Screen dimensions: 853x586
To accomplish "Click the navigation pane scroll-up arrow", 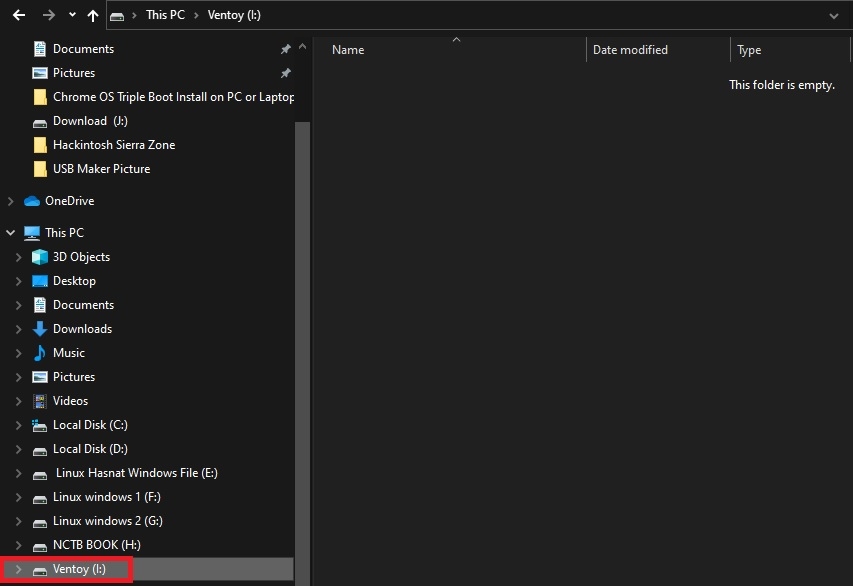I will point(302,47).
